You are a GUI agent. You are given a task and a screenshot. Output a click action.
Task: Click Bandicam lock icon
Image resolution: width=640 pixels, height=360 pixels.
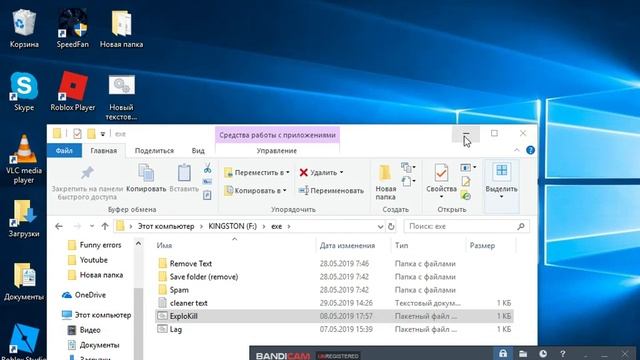[x=503, y=353]
